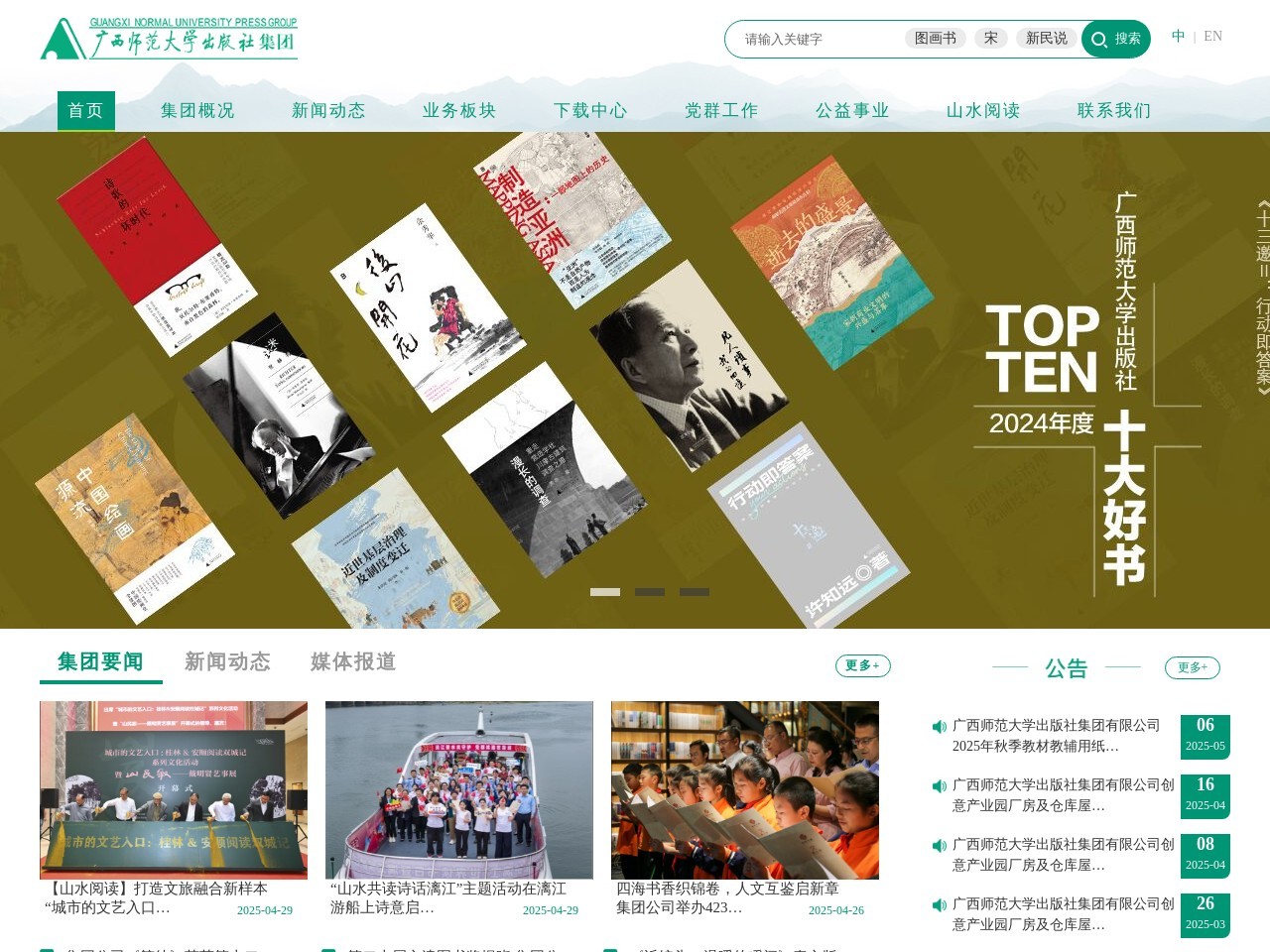Open the 联系我们 menu item
Viewport: 1270px width, 952px height.
tap(1114, 111)
